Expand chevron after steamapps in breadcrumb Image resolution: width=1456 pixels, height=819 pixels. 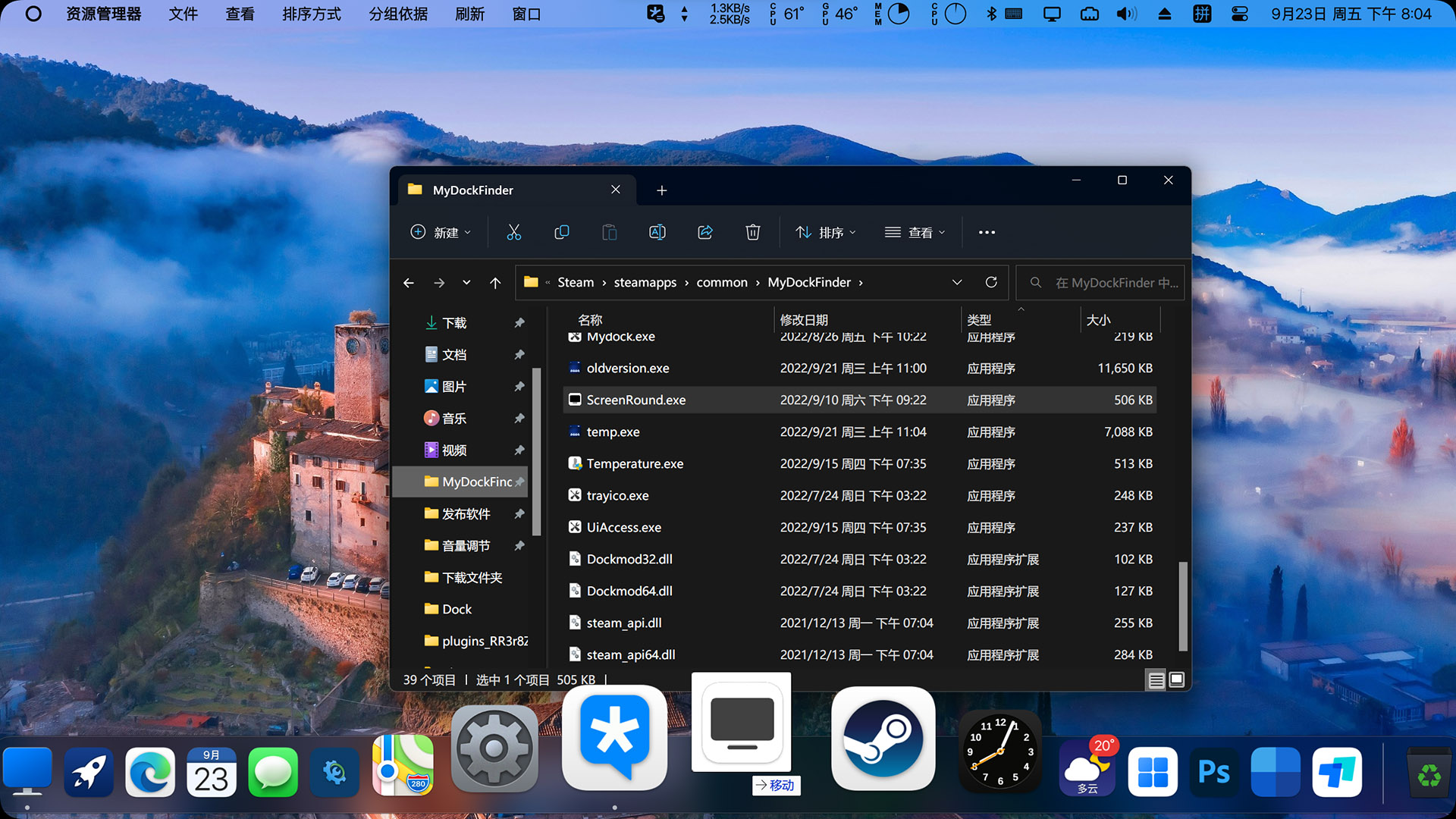coord(687,283)
